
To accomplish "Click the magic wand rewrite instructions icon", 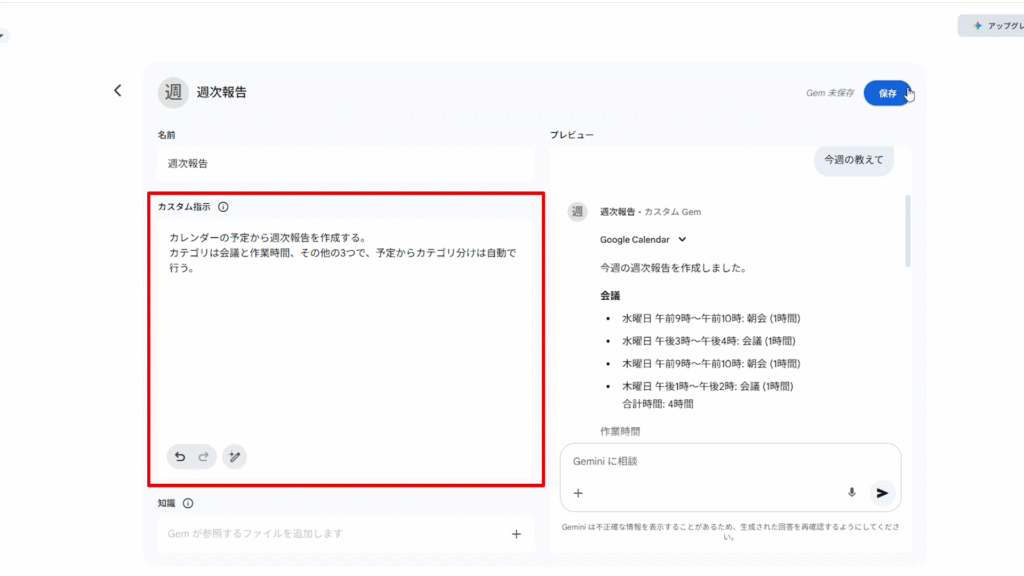I will tap(234, 457).
